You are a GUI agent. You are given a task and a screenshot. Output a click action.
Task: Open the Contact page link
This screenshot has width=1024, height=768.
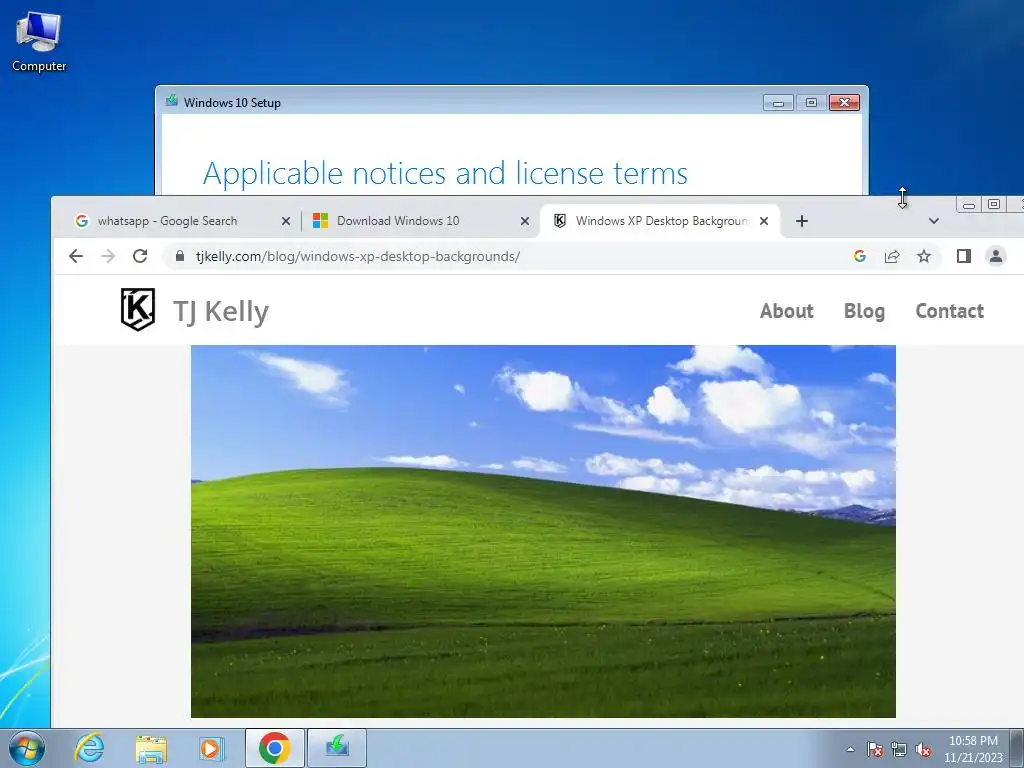[x=950, y=311]
